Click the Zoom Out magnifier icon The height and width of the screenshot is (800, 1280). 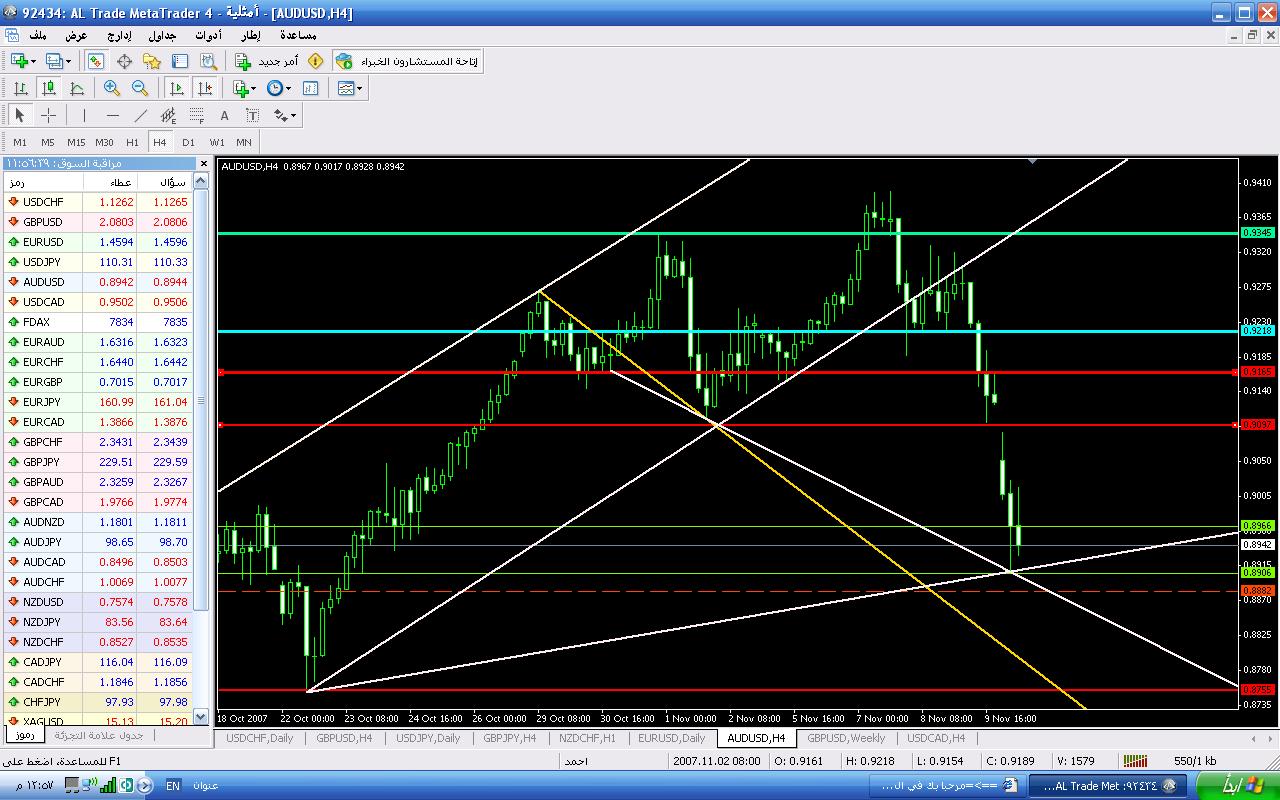point(140,88)
